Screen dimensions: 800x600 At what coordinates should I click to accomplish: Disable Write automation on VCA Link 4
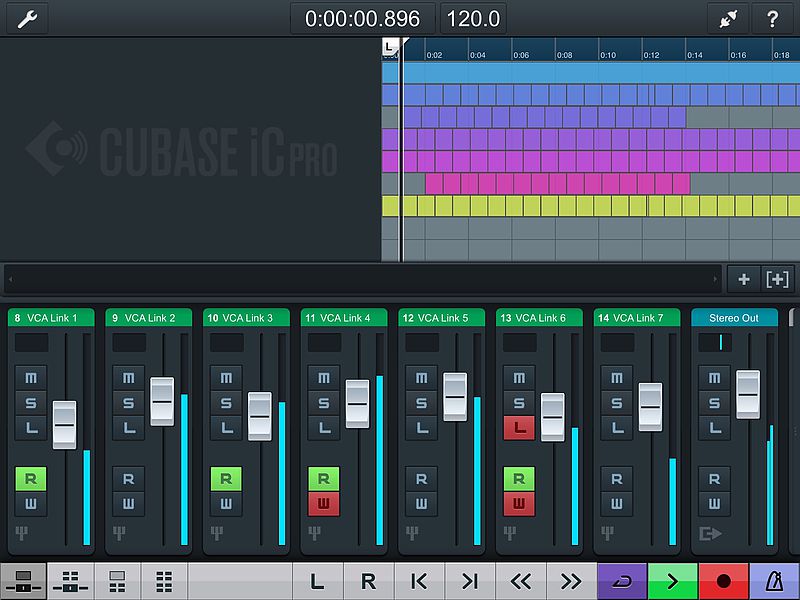324,503
